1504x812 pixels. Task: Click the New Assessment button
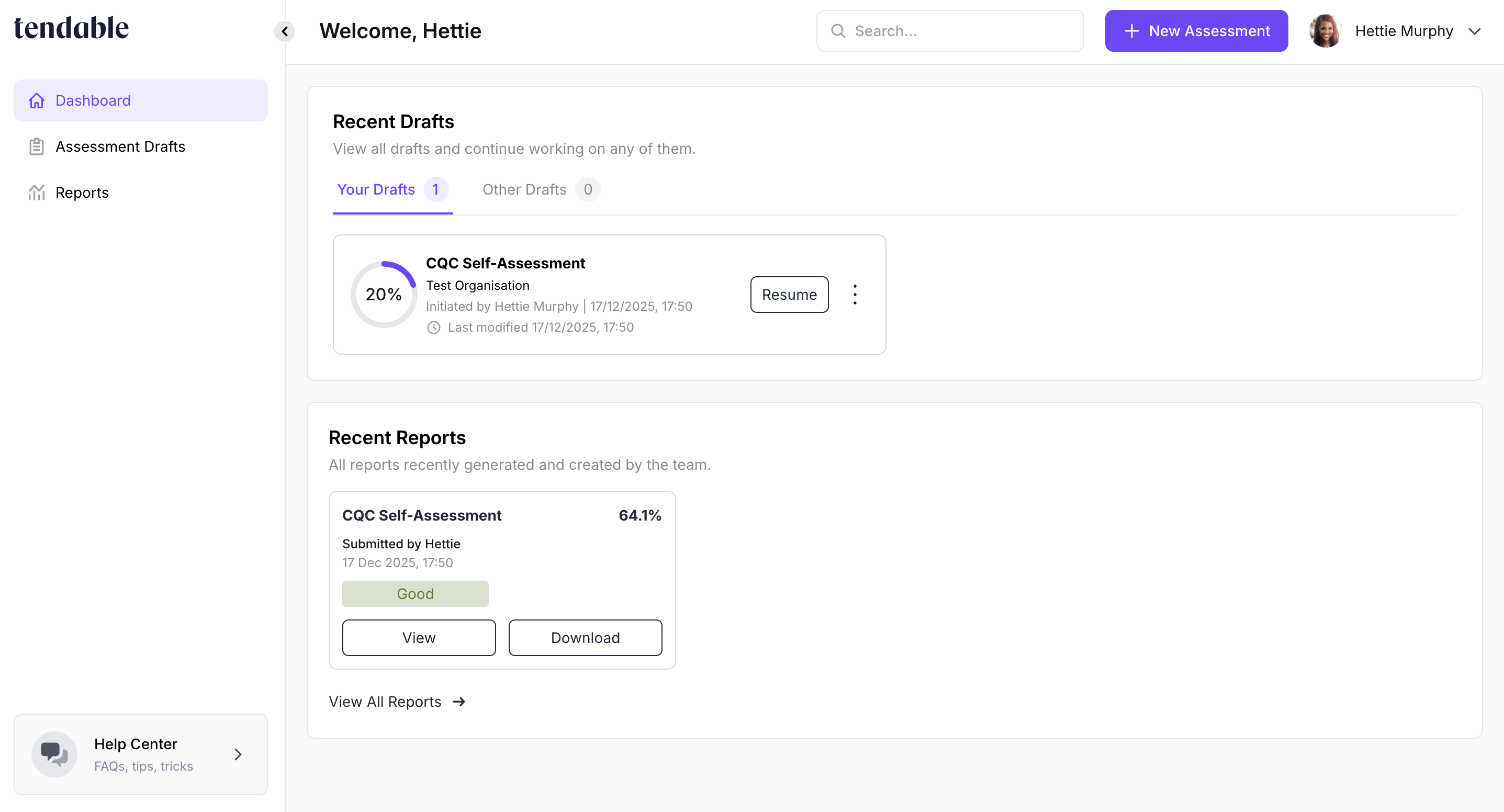[1196, 31]
